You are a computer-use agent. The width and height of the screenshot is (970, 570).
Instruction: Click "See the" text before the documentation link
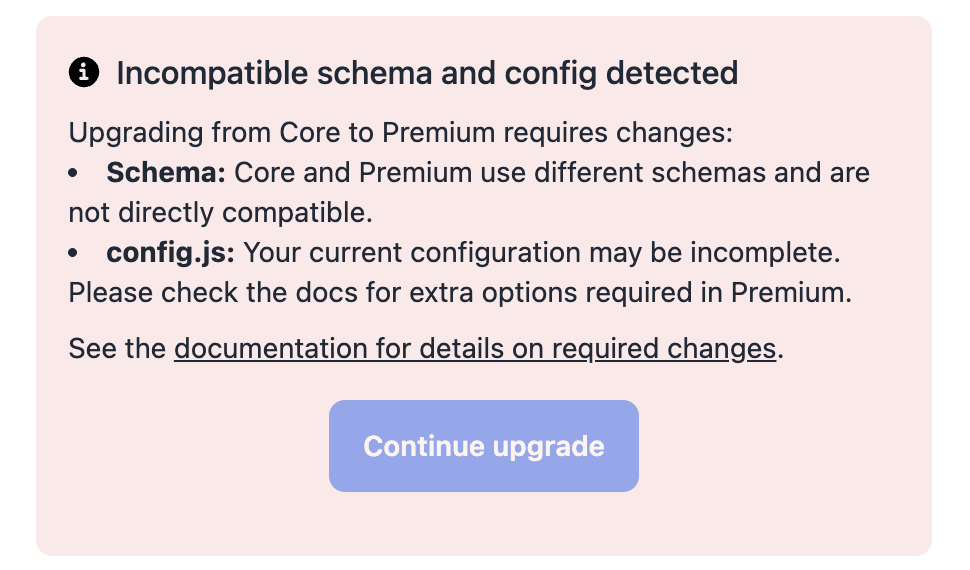click(x=118, y=349)
